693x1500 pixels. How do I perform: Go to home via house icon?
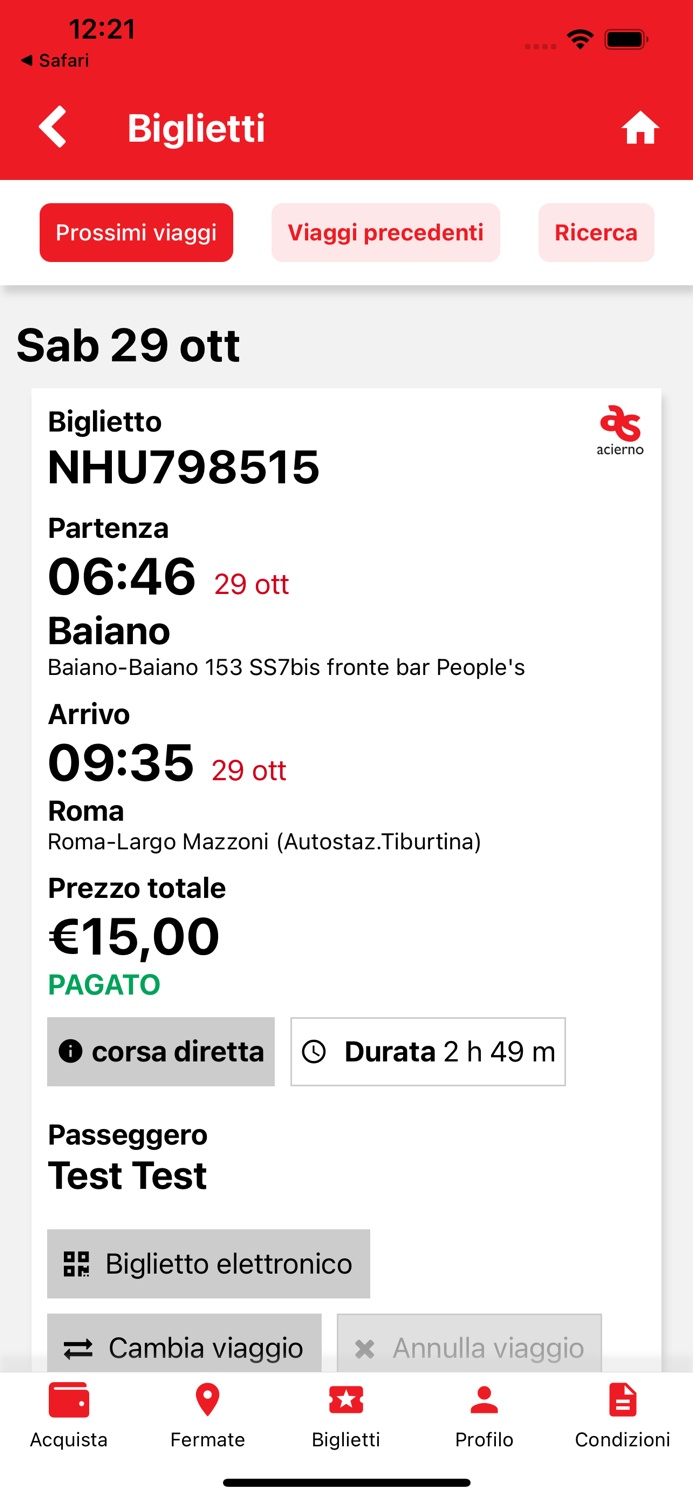pos(640,128)
